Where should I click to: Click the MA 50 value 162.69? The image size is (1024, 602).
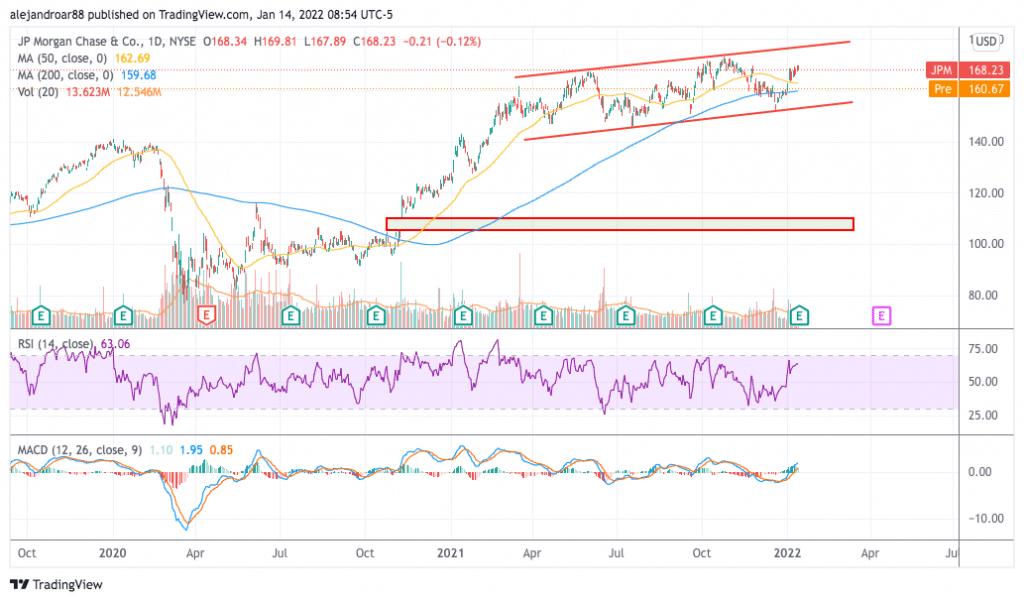click(133, 58)
